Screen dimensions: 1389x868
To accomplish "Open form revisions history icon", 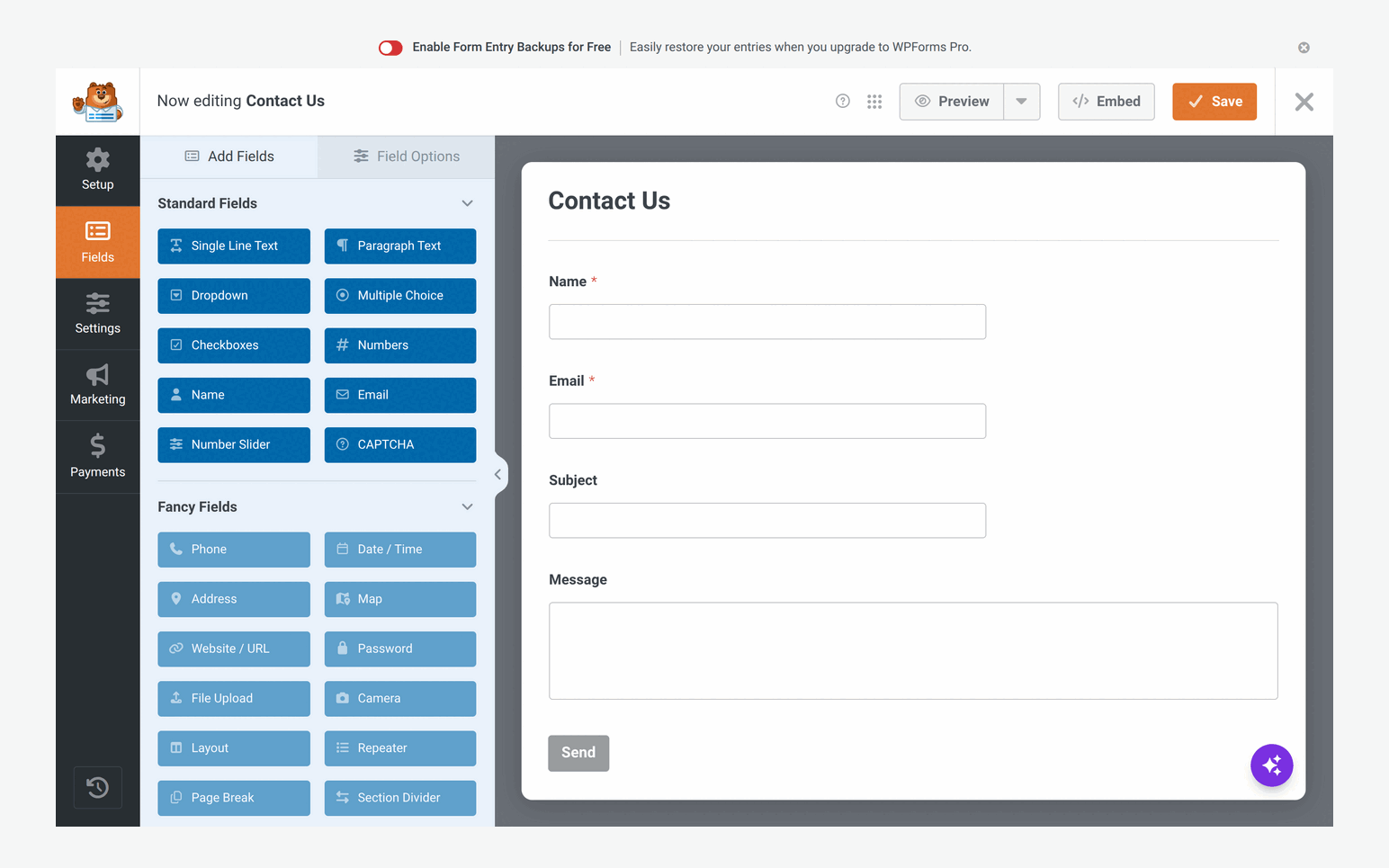I will pos(98,788).
